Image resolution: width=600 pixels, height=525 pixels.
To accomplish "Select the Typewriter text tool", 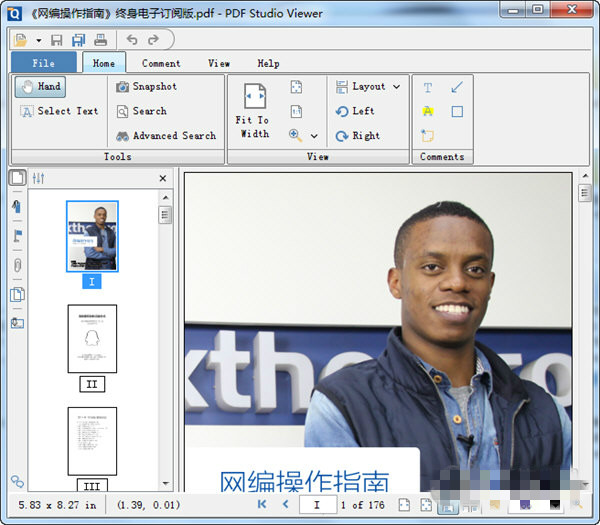I will point(428,88).
